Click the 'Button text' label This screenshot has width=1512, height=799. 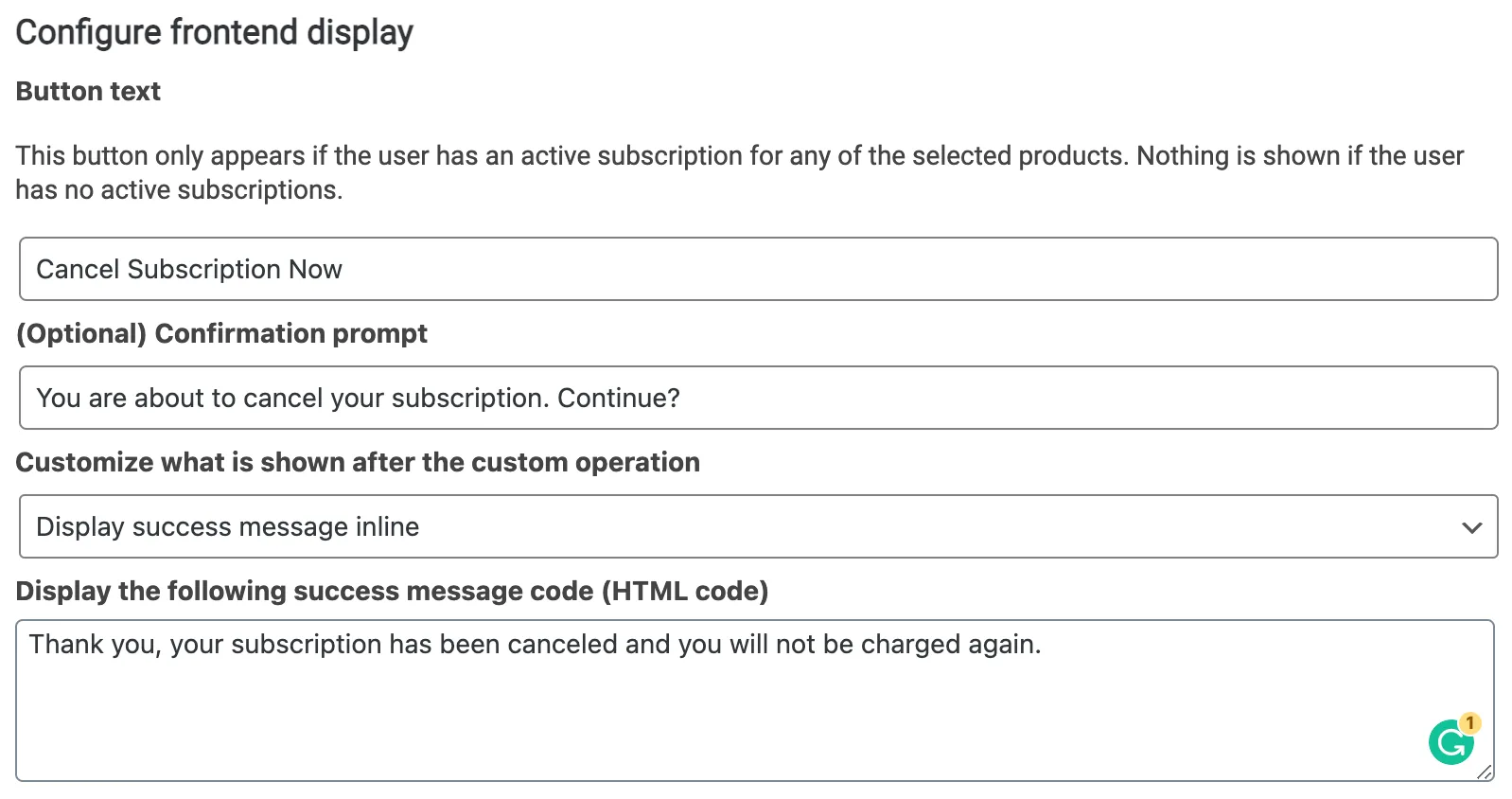(x=87, y=91)
